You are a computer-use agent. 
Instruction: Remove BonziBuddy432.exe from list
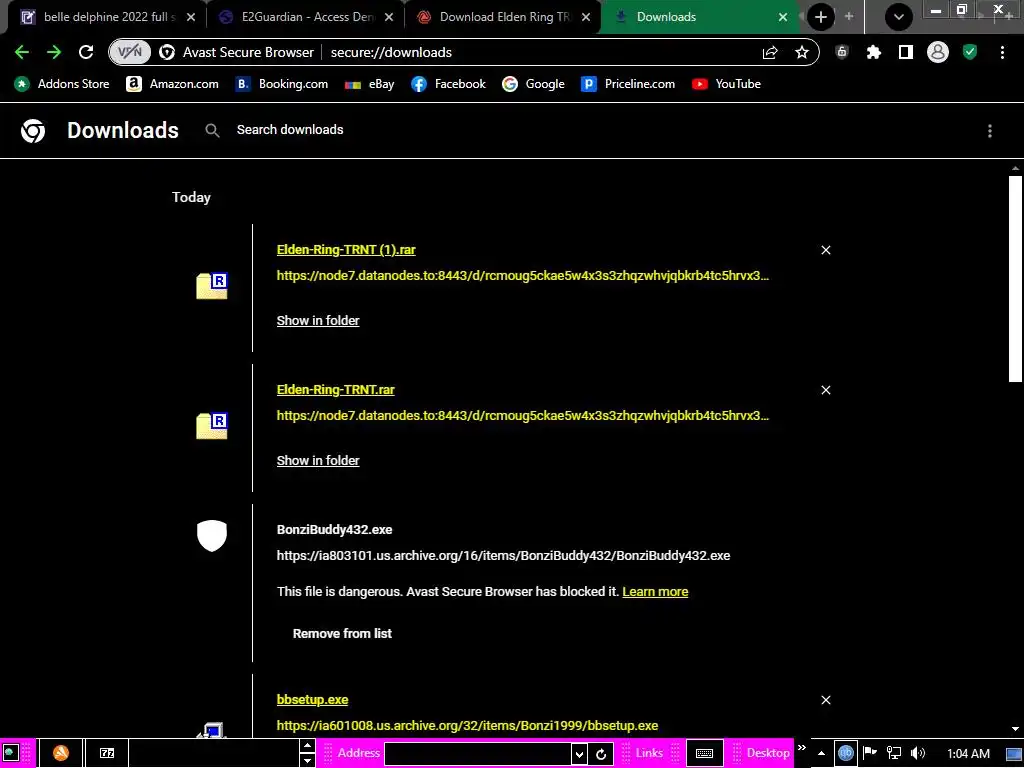pyautogui.click(x=342, y=633)
